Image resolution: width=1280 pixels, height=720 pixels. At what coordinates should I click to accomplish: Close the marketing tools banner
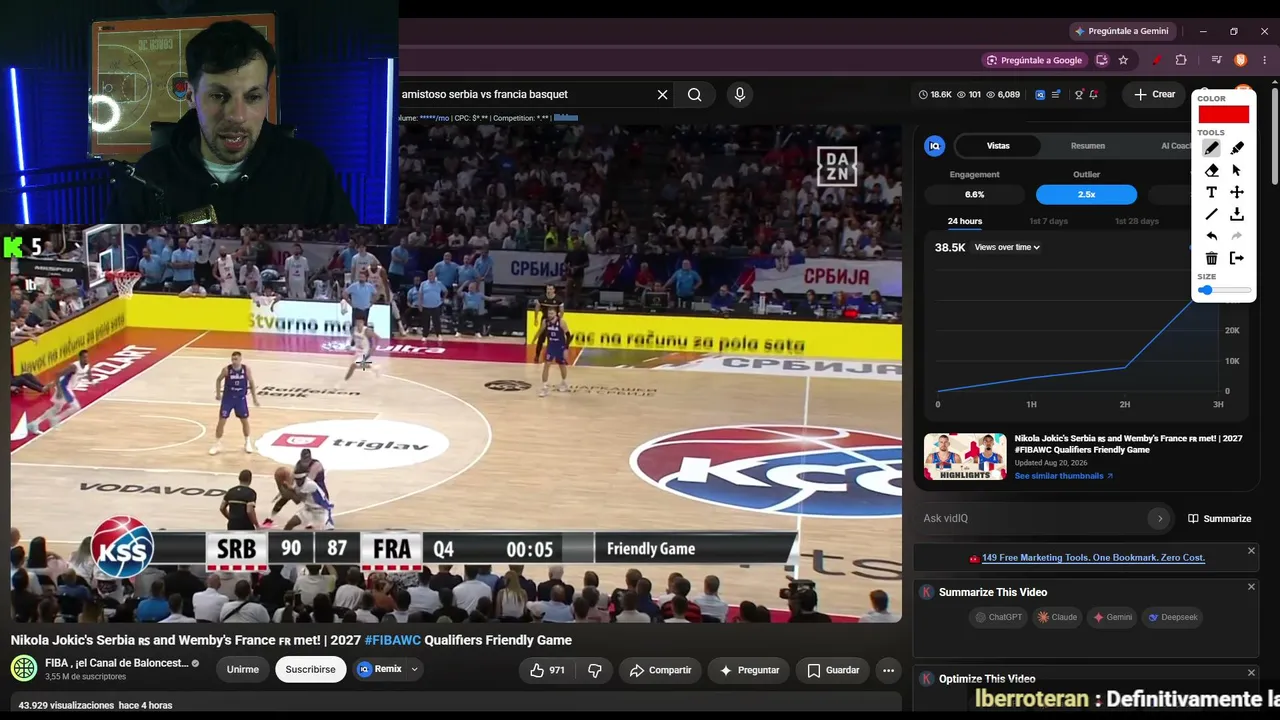[x=1251, y=551]
